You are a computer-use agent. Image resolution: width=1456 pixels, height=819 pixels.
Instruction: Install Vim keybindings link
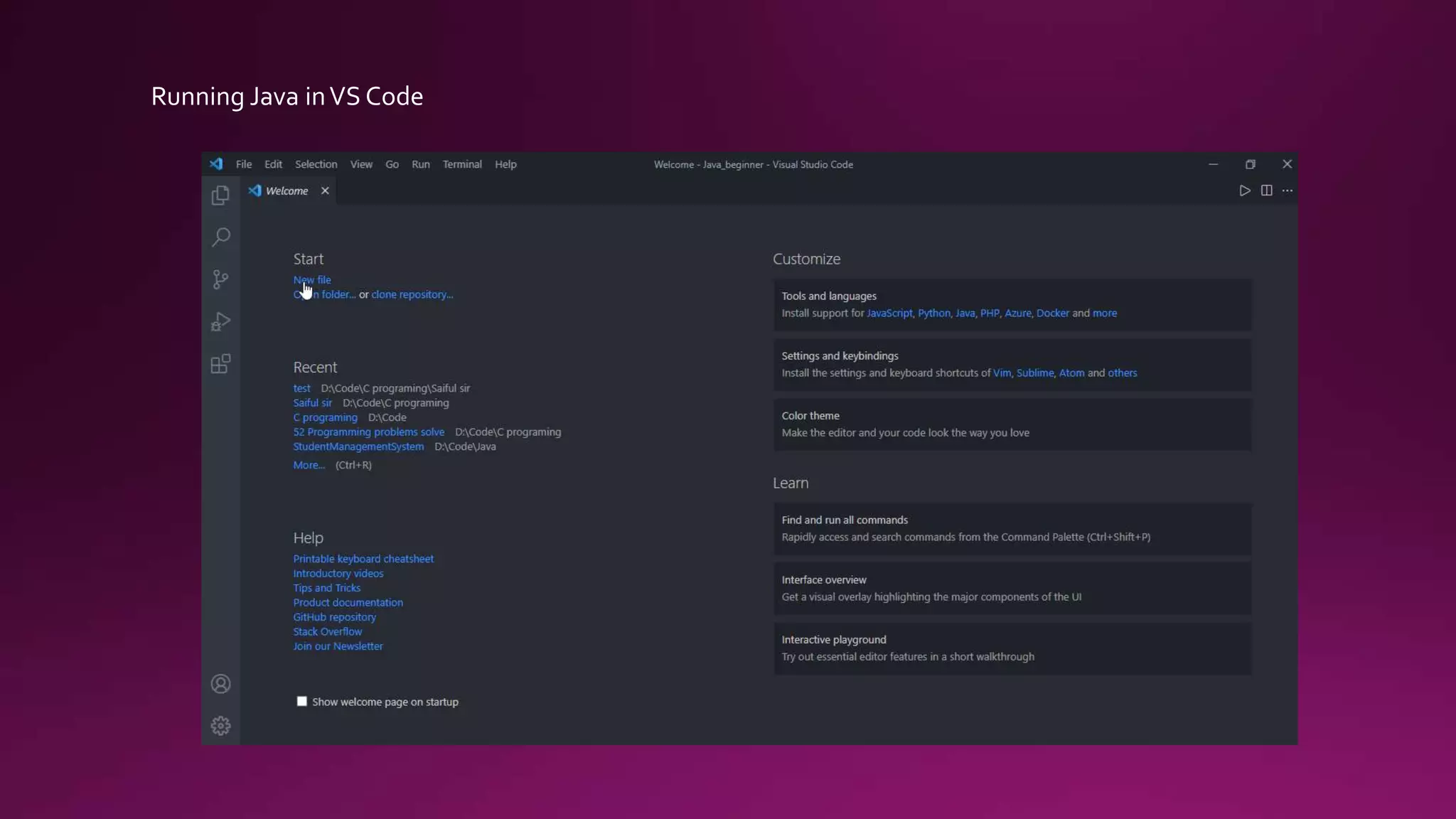click(1002, 373)
